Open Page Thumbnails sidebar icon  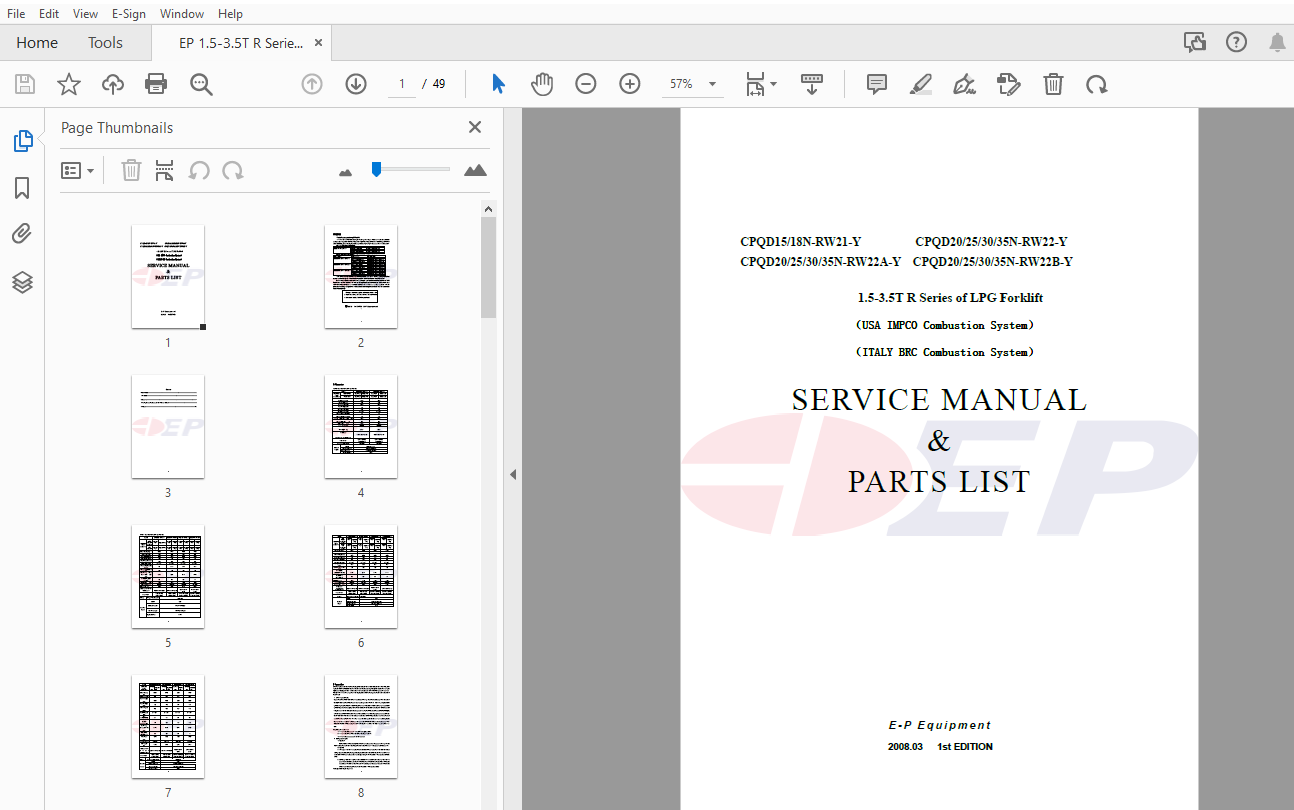(22, 141)
